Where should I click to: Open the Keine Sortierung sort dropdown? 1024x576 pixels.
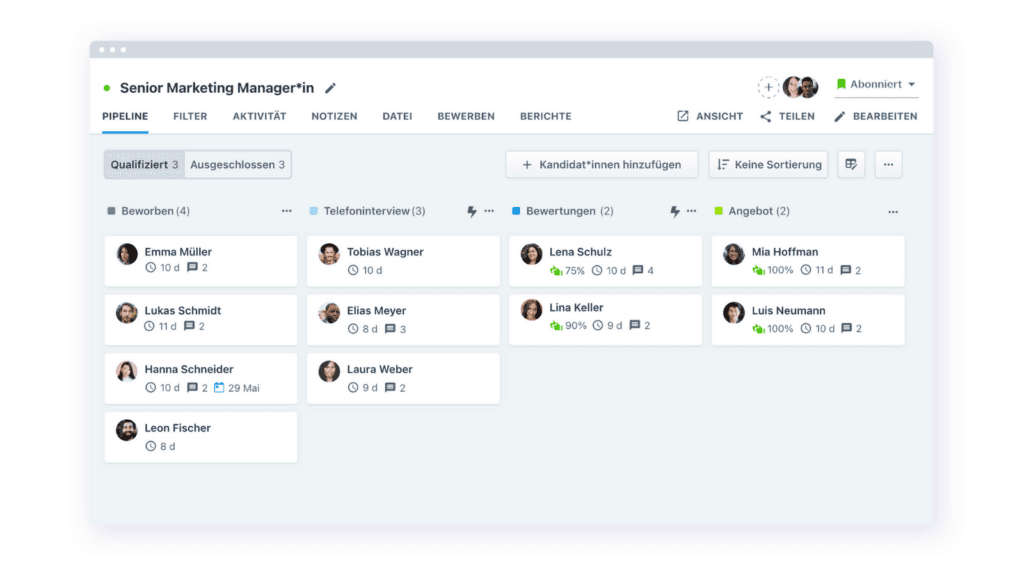coord(769,165)
